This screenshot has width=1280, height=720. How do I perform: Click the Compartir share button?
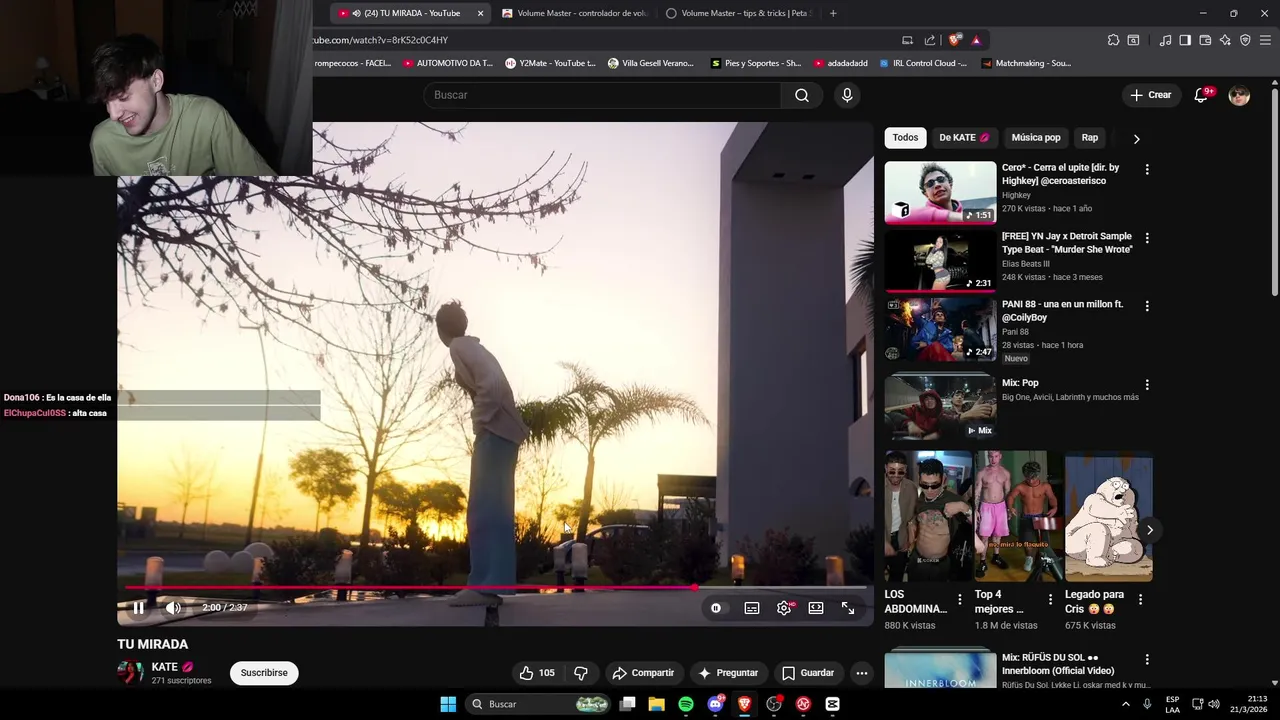(x=643, y=673)
